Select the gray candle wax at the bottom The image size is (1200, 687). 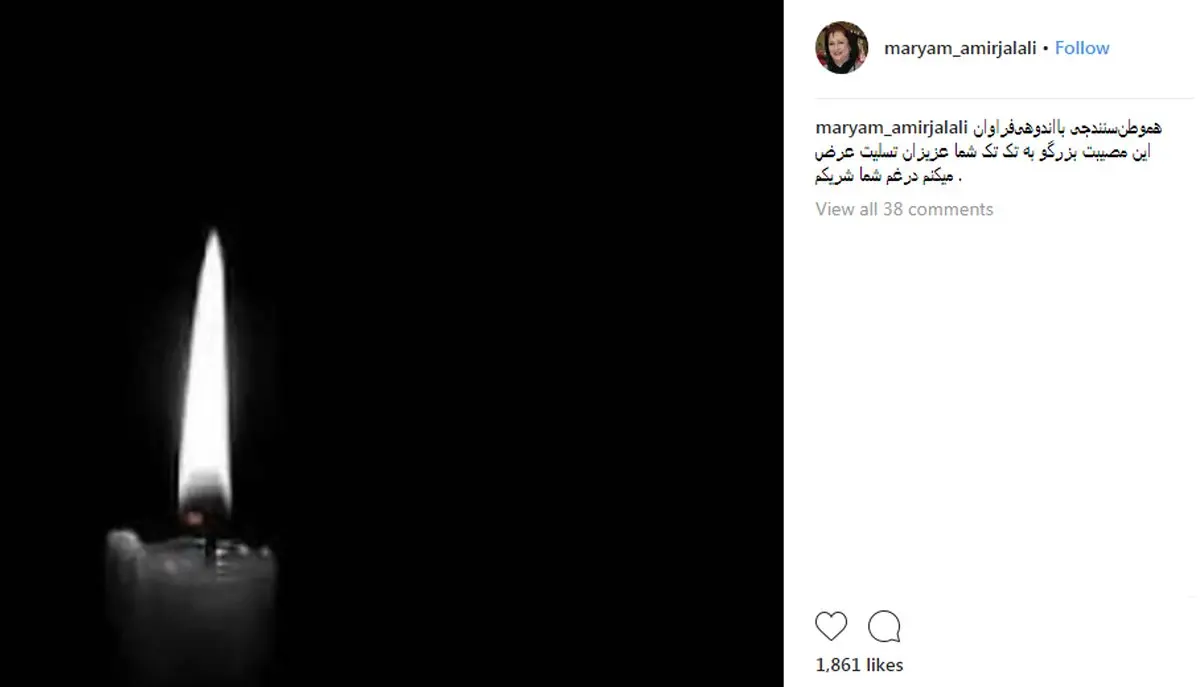tap(189, 605)
